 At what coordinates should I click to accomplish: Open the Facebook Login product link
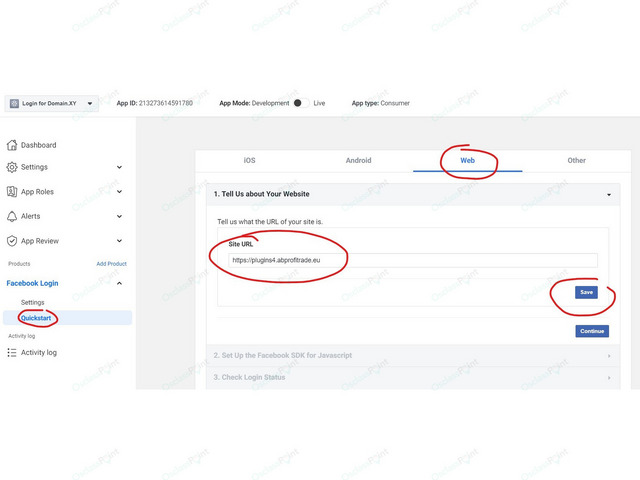[32, 283]
